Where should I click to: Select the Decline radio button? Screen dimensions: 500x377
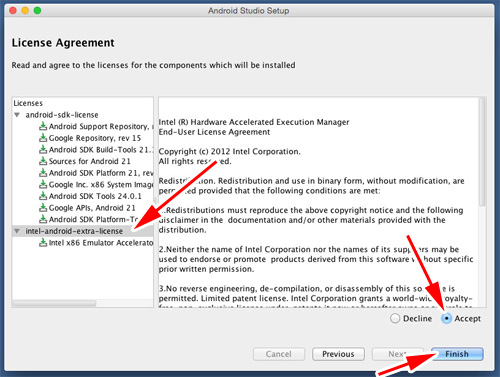pos(395,318)
